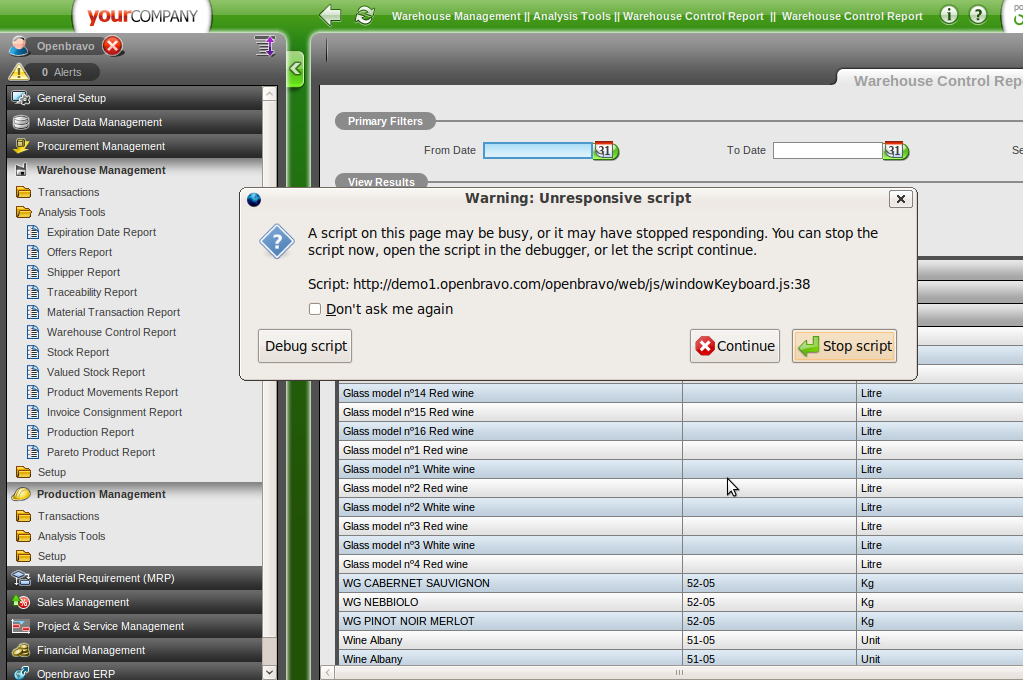Log out with red X next to Openbravo

pyautogui.click(x=113, y=46)
